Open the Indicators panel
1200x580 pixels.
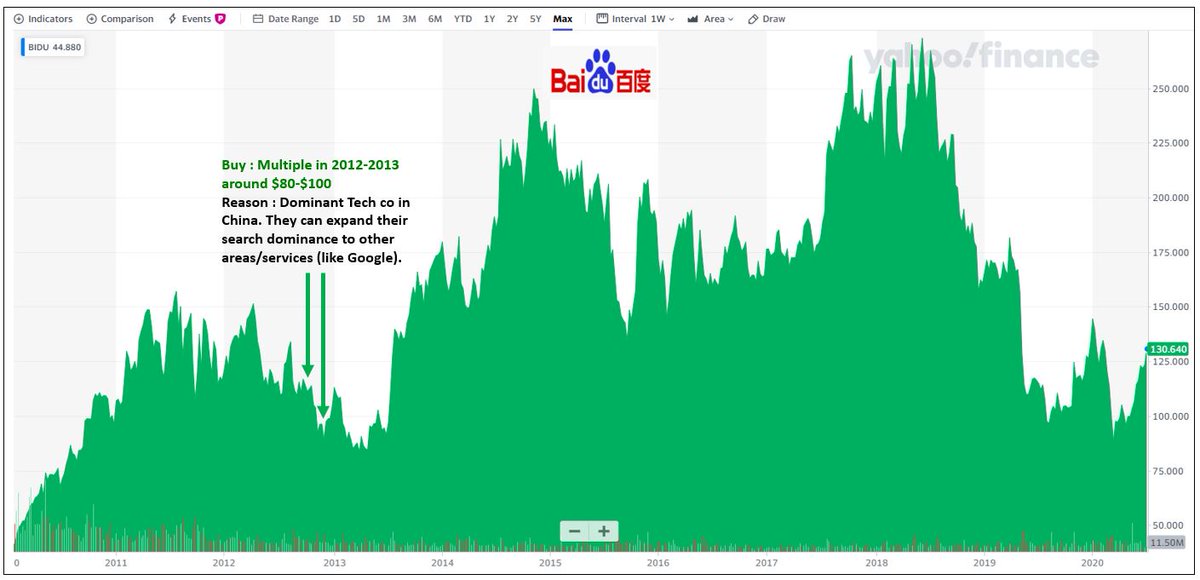tap(43, 19)
